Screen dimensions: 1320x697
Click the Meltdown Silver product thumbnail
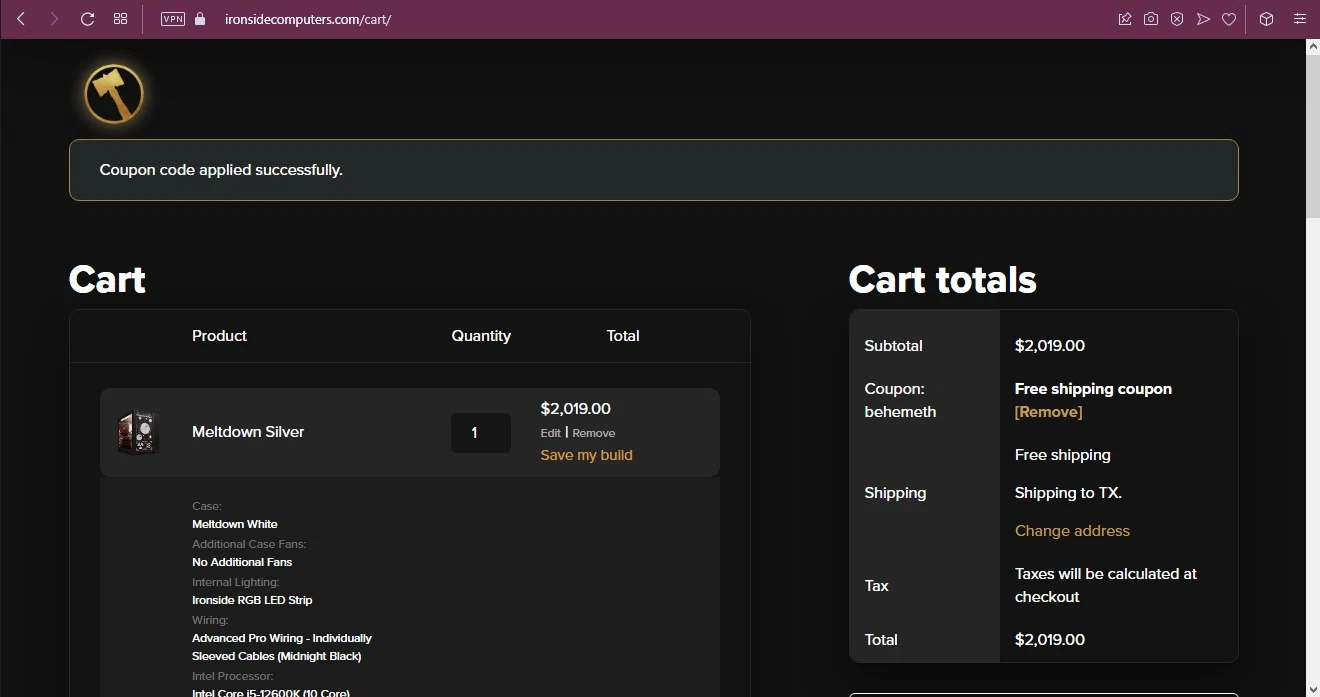[x=138, y=432]
